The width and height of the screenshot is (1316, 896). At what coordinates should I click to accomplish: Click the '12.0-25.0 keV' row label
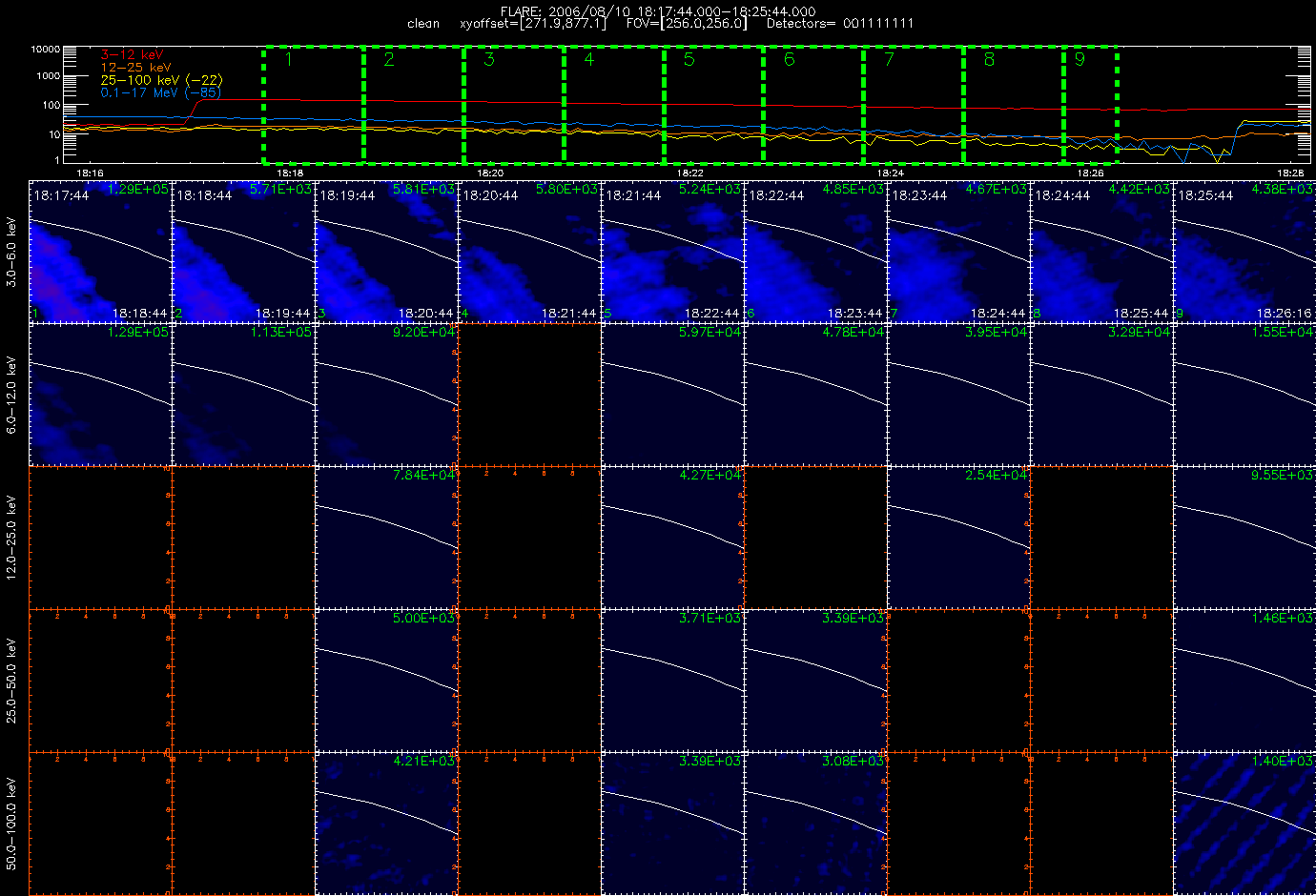11,538
